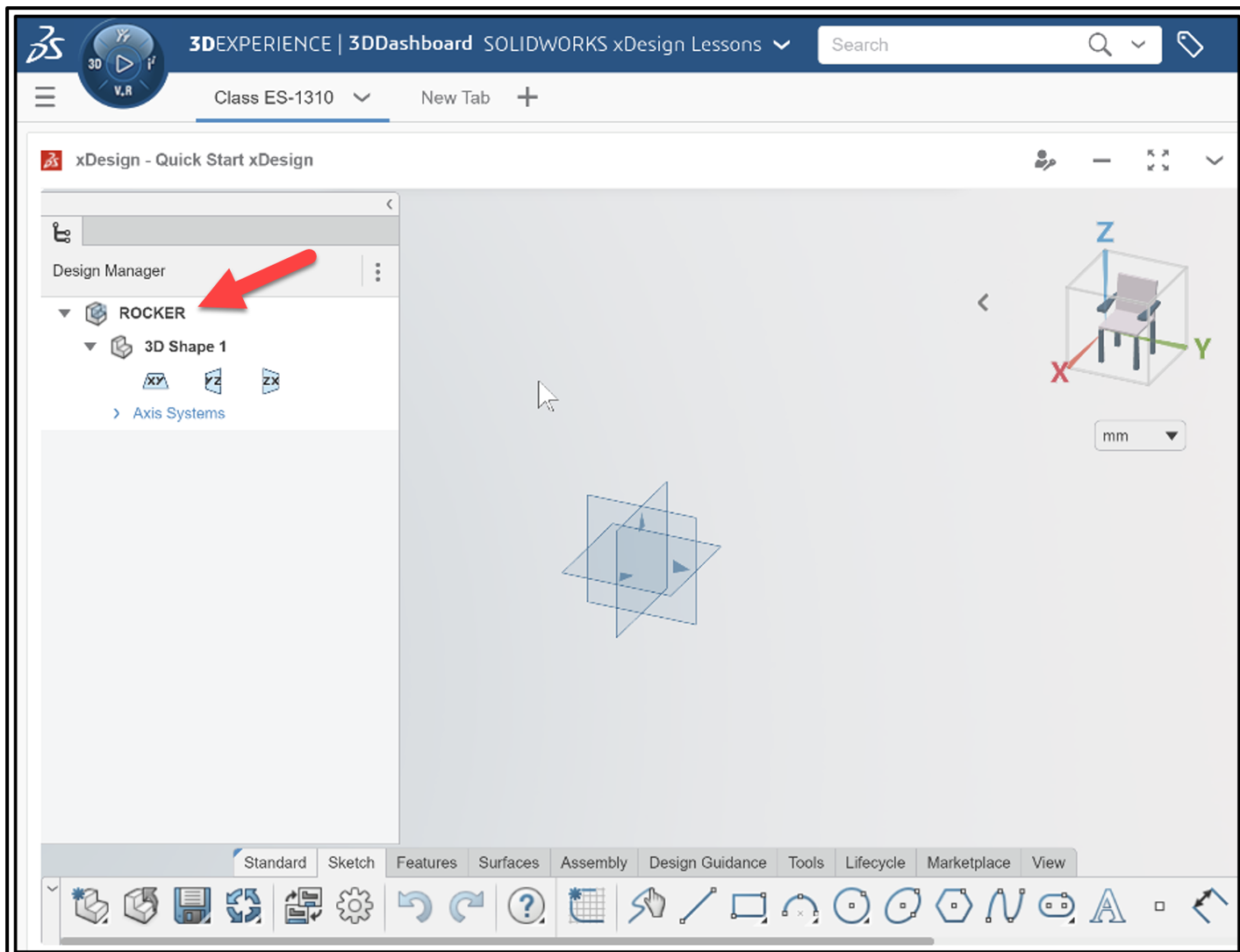This screenshot has height=952, width=1240.
Task: Open the Save icon in toolbar
Action: click(x=190, y=905)
